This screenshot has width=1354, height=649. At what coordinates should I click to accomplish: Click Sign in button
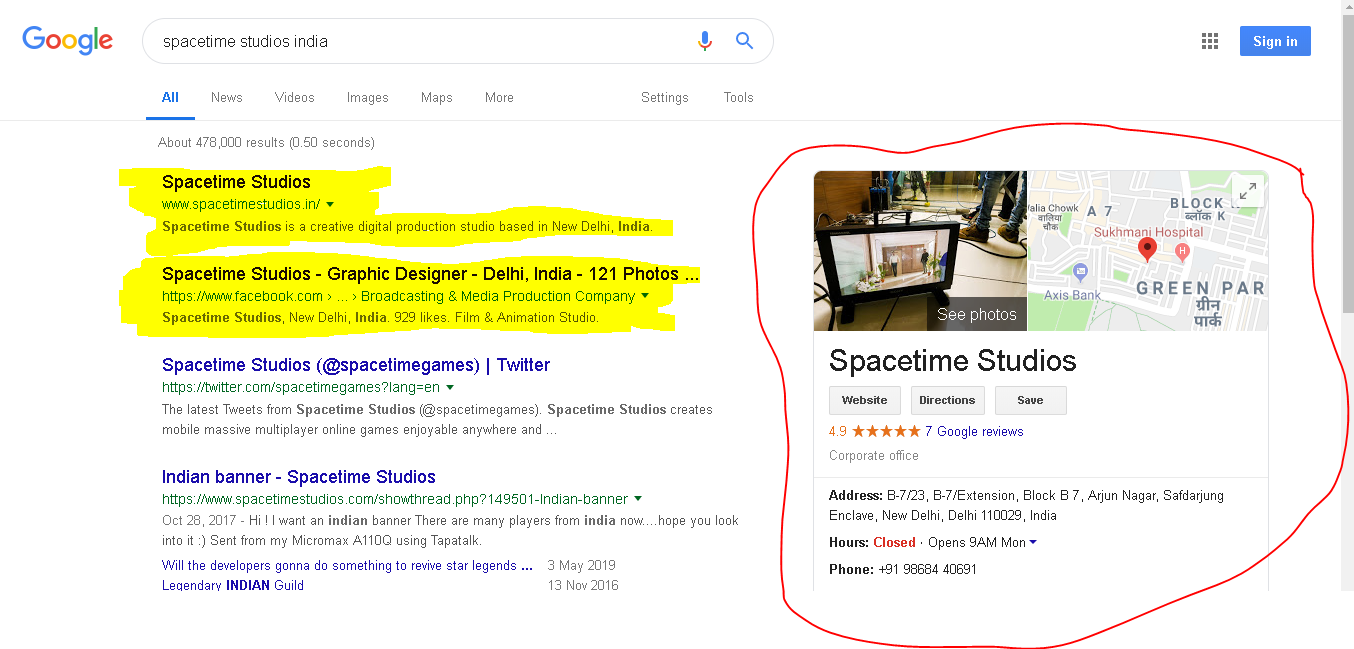(x=1275, y=41)
